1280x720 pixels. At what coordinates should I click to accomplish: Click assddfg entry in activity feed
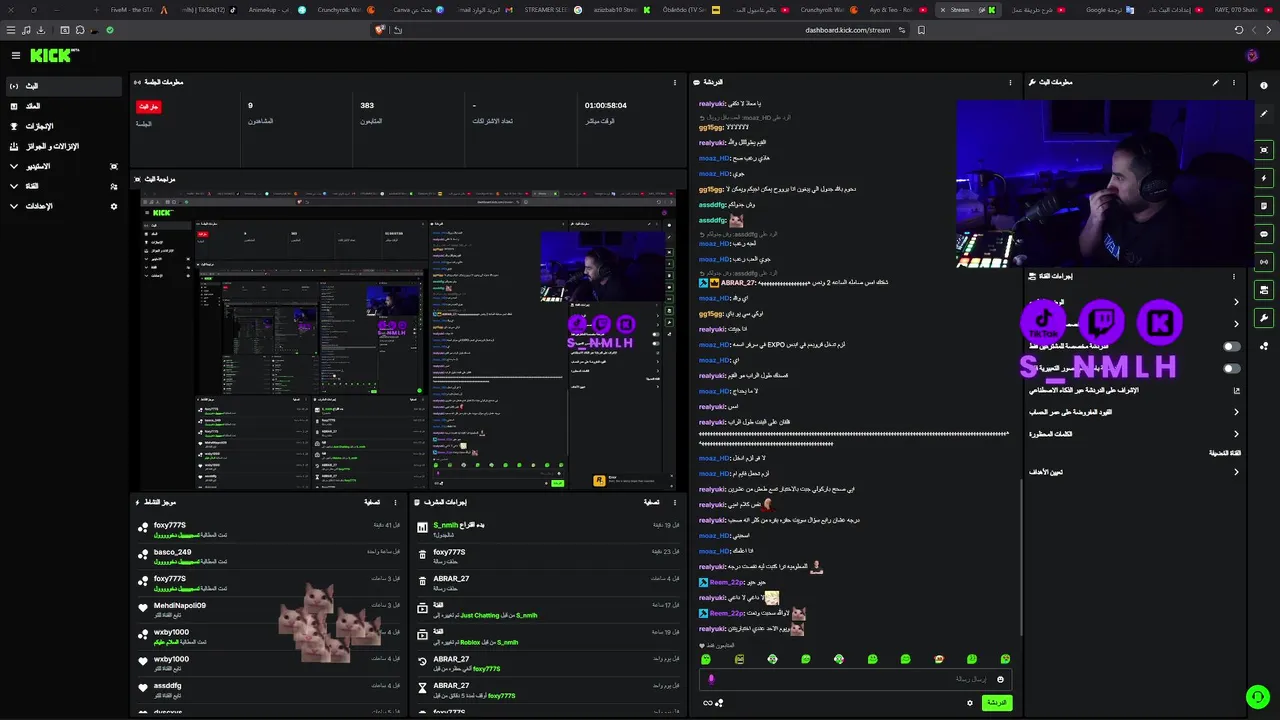click(167, 686)
